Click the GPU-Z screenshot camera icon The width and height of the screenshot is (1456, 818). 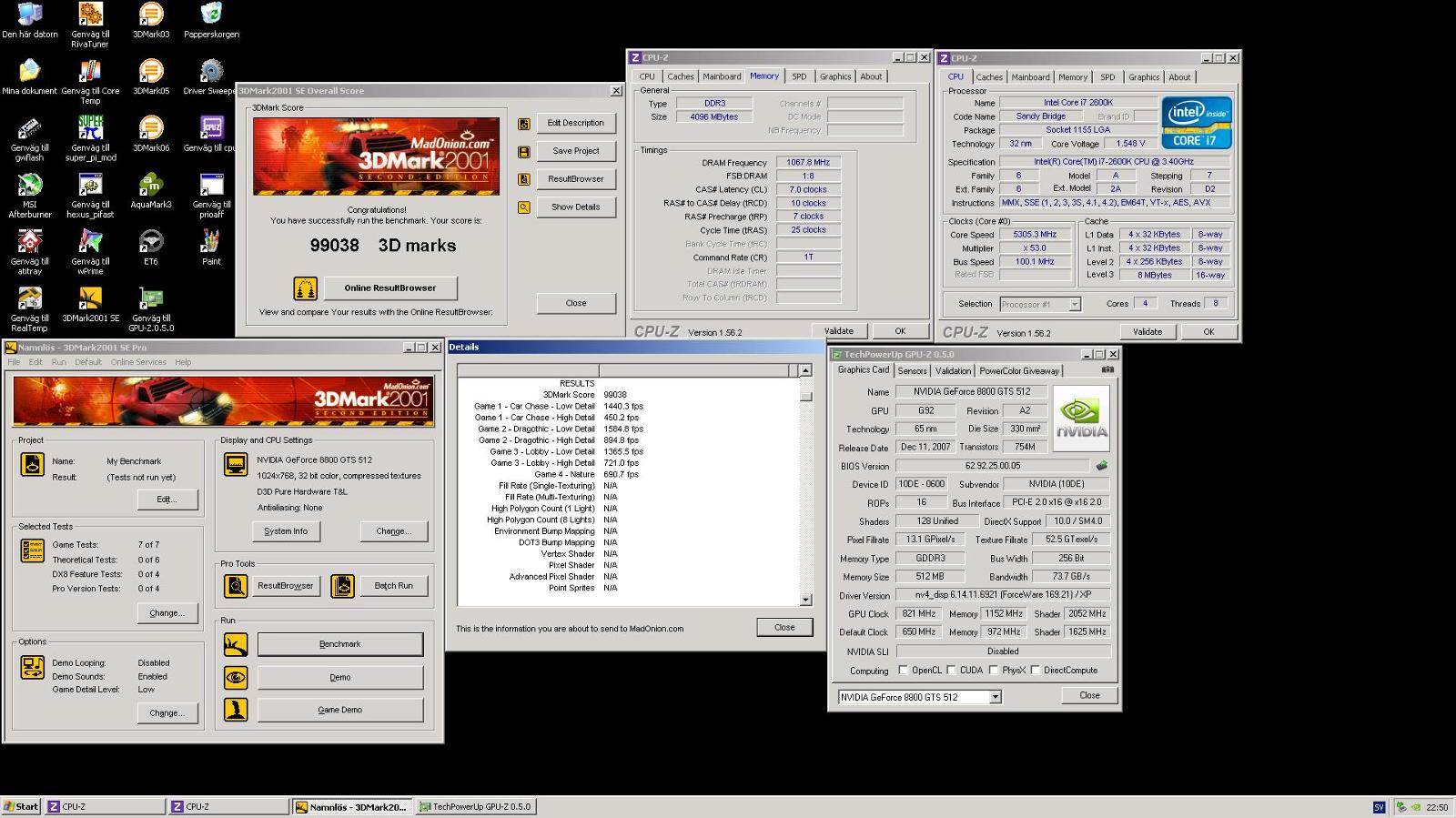[x=1107, y=369]
